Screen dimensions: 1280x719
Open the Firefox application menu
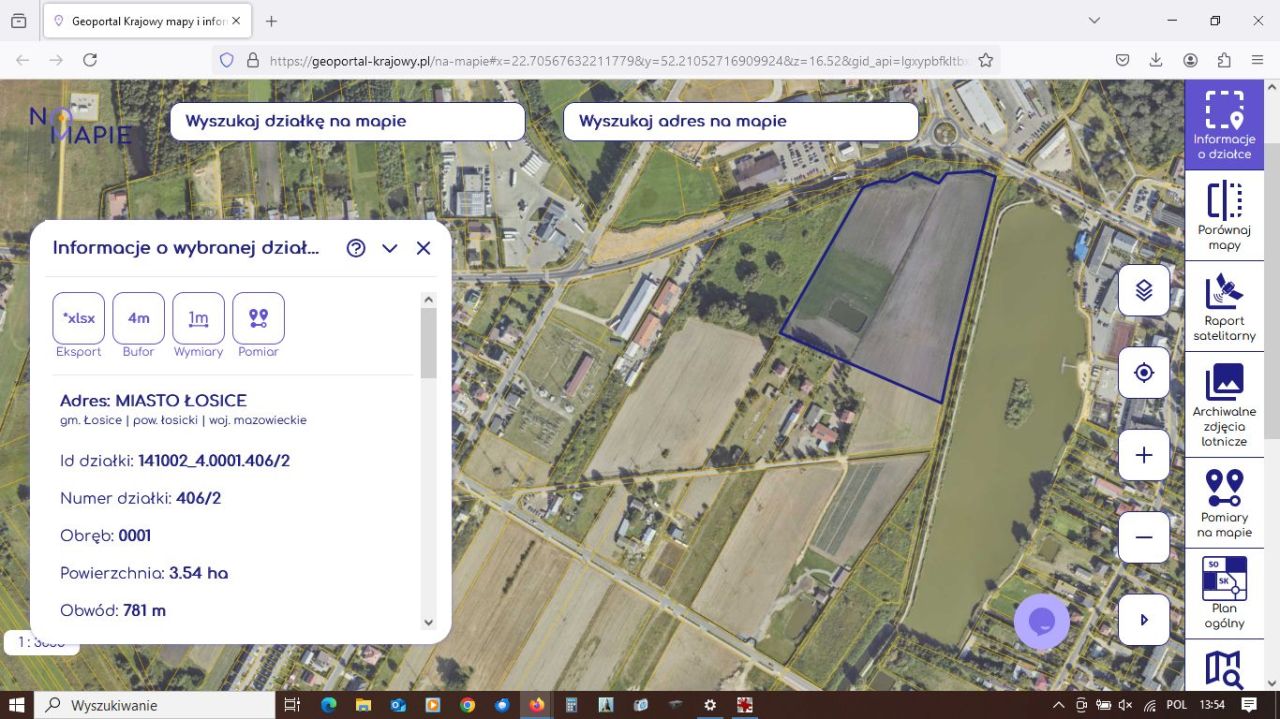(x=1257, y=60)
